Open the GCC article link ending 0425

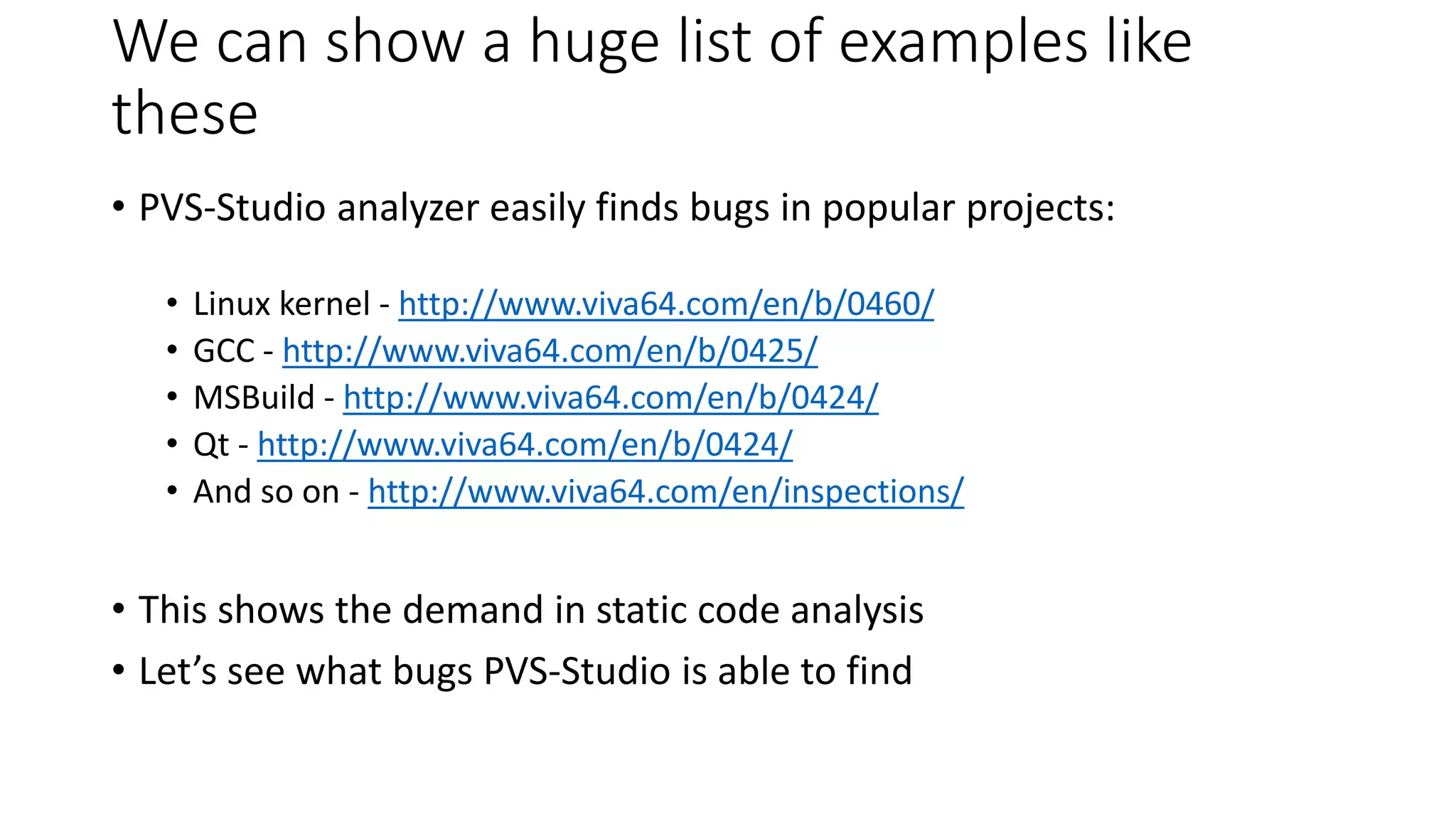point(550,351)
